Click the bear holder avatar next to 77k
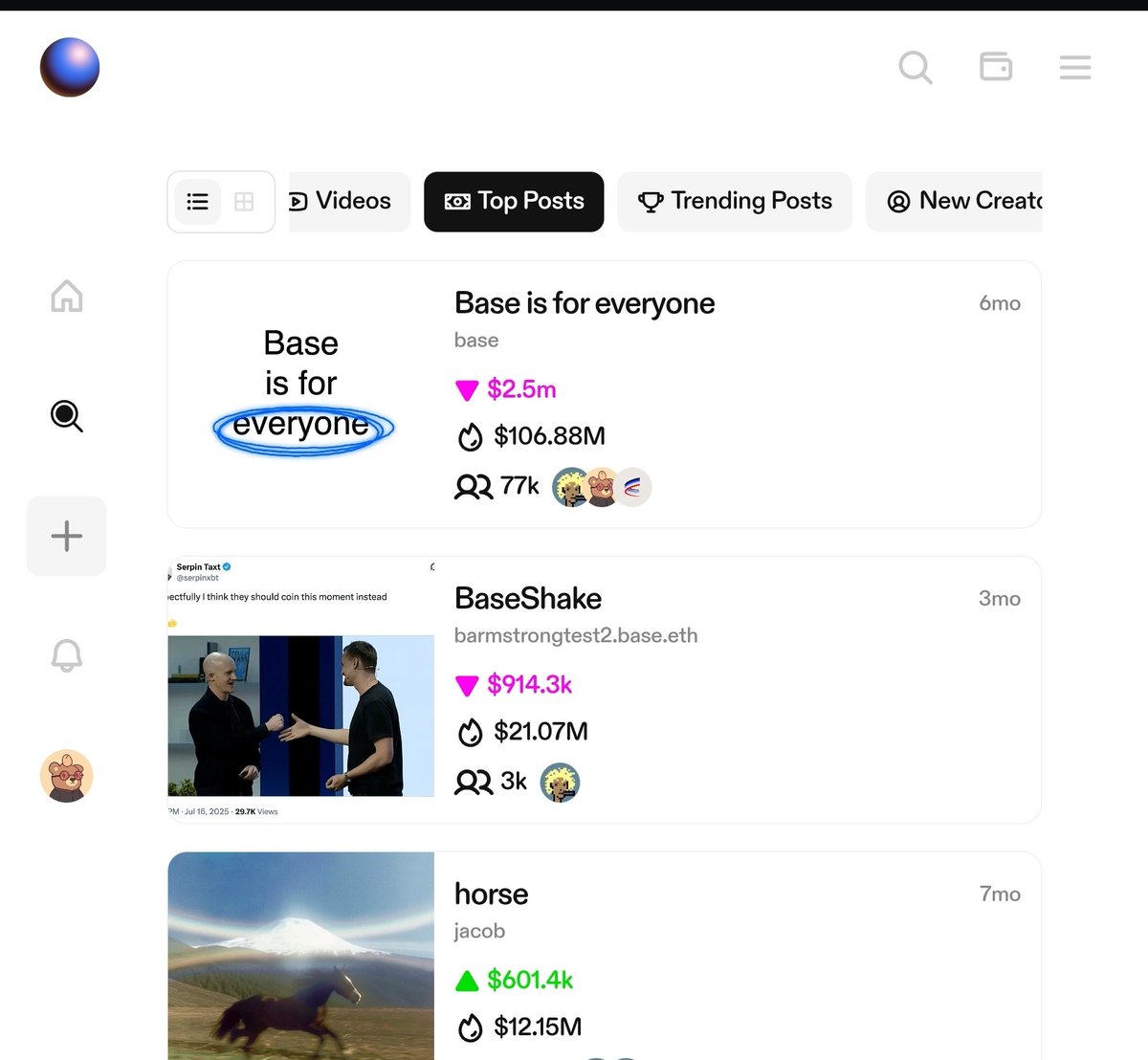Image resolution: width=1148 pixels, height=1060 pixels. pyautogui.click(x=602, y=487)
